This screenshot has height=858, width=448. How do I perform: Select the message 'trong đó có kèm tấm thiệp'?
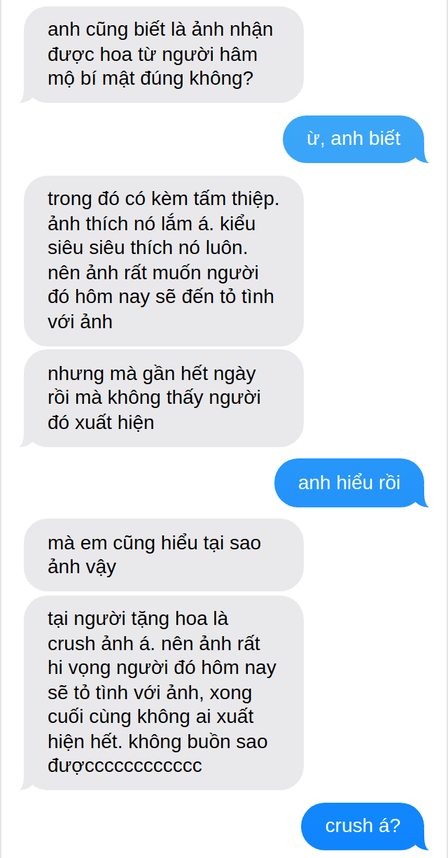[x=163, y=261]
